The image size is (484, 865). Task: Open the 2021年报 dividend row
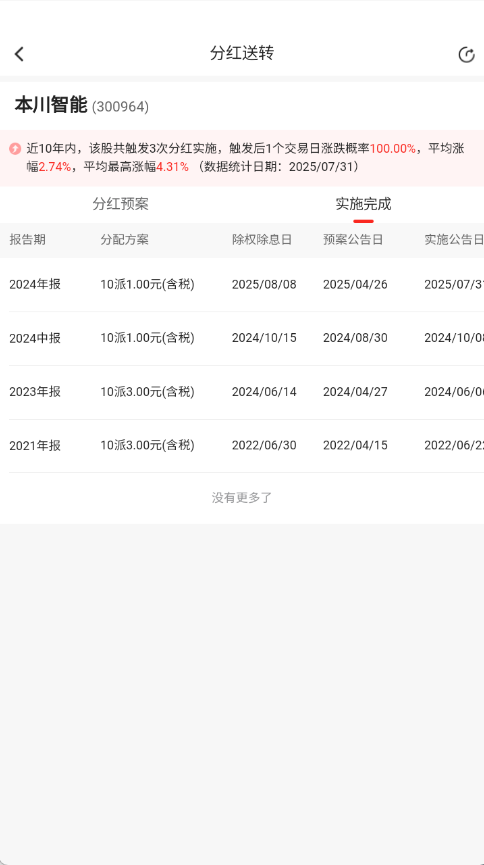[x=242, y=446]
